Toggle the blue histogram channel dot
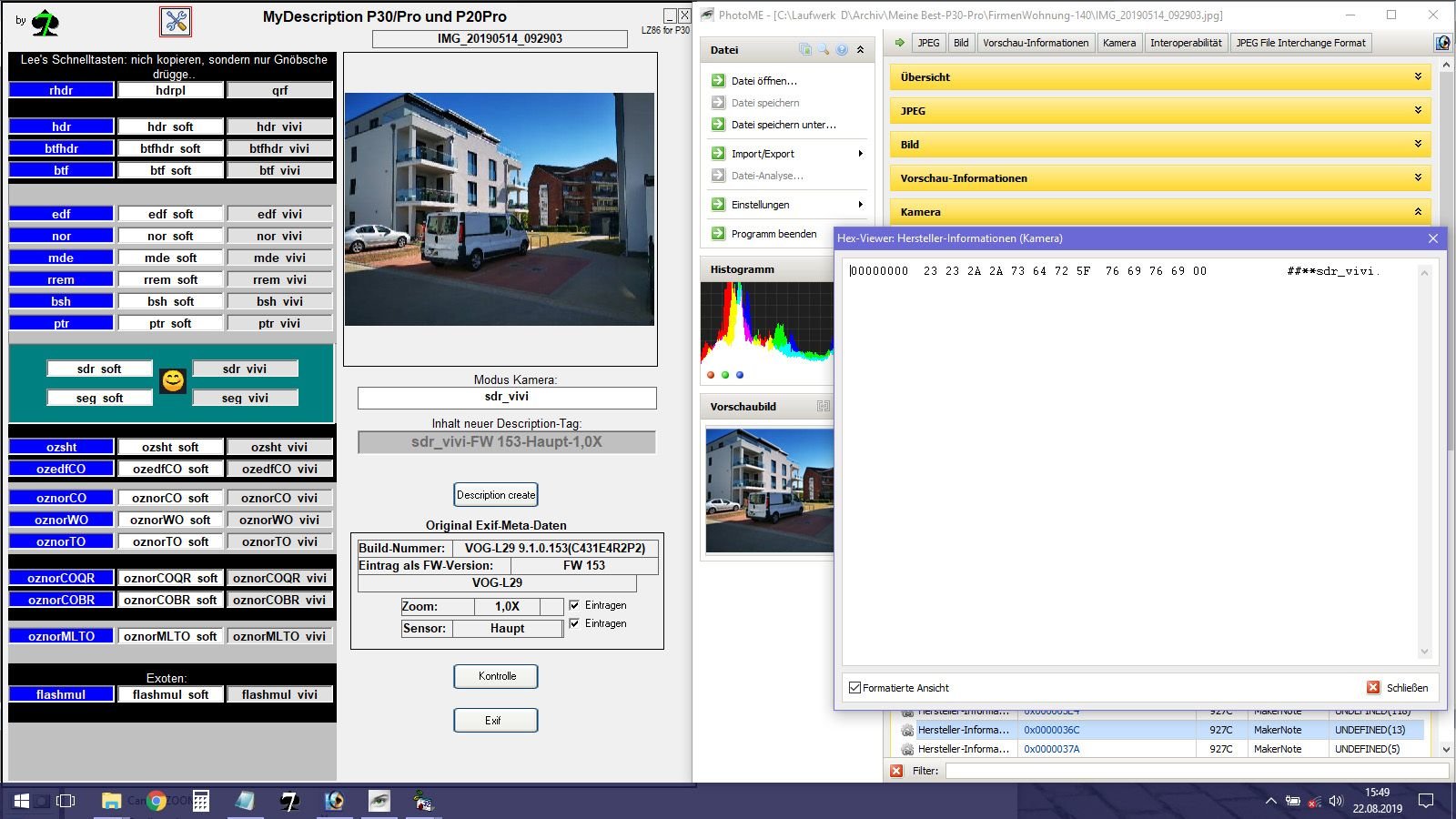This screenshot has width=1456, height=819. pyautogui.click(x=740, y=375)
